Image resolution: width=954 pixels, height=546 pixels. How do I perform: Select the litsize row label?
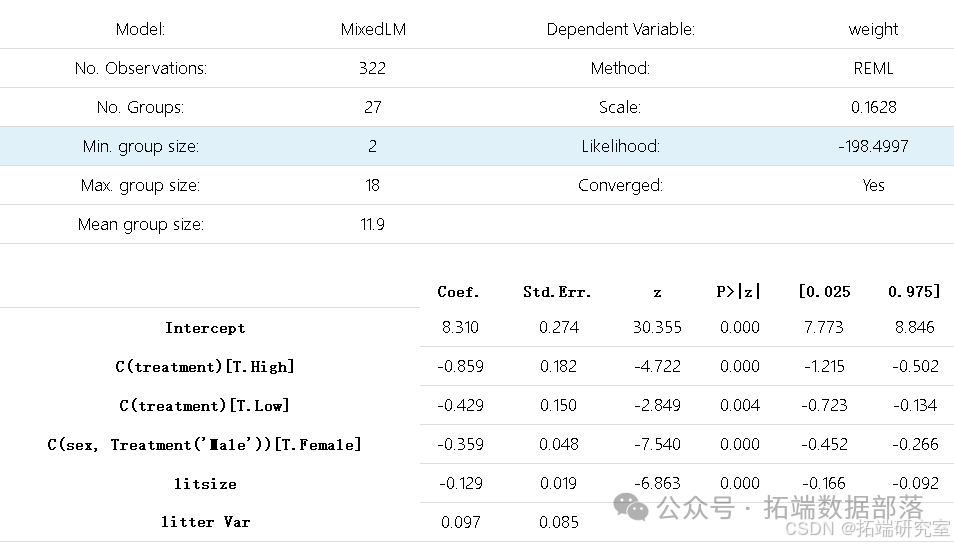pos(205,484)
